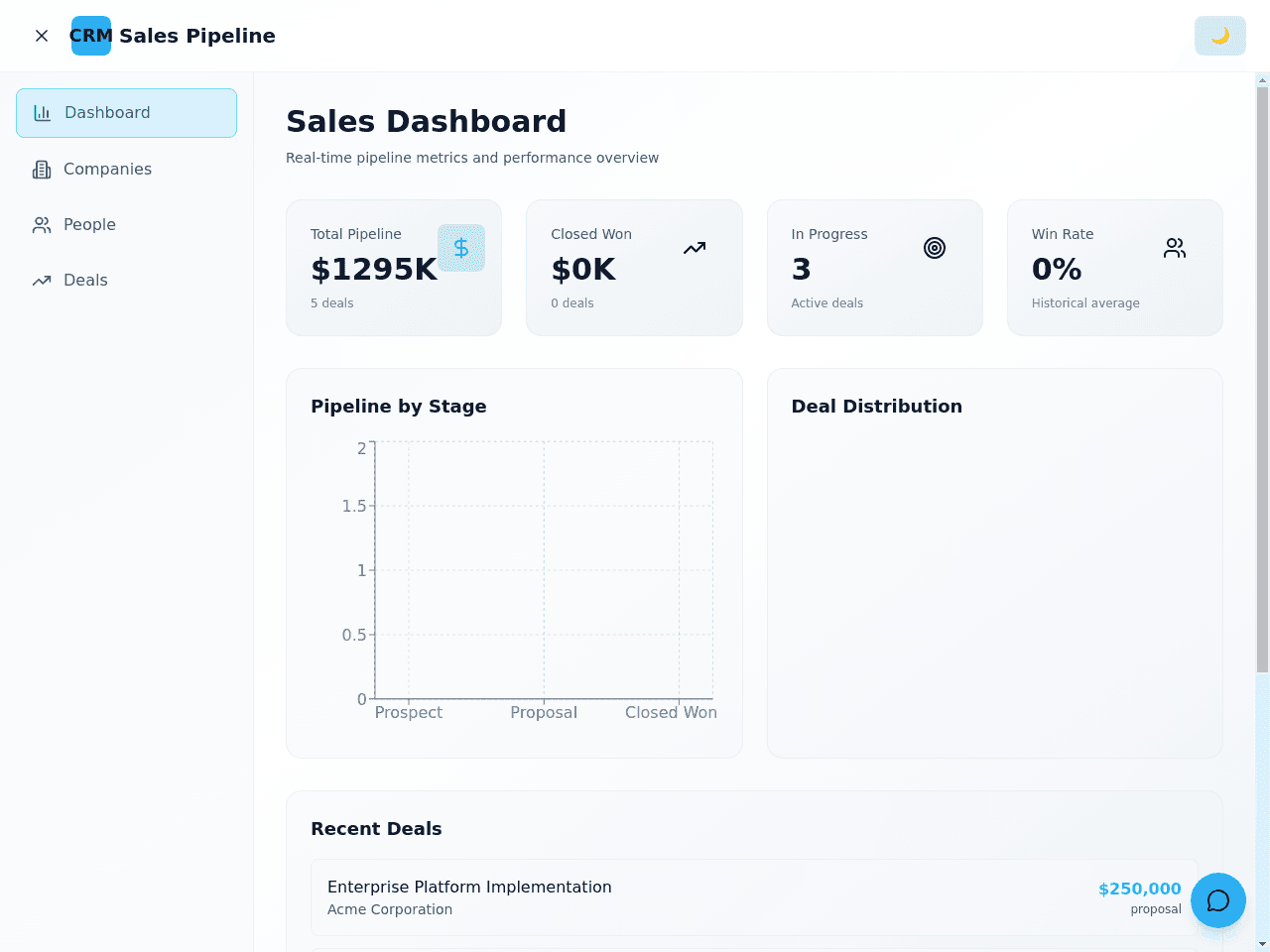This screenshot has width=1270, height=952.
Task: Click the proposal stage label on the deal
Action: pyautogui.click(x=1156, y=909)
